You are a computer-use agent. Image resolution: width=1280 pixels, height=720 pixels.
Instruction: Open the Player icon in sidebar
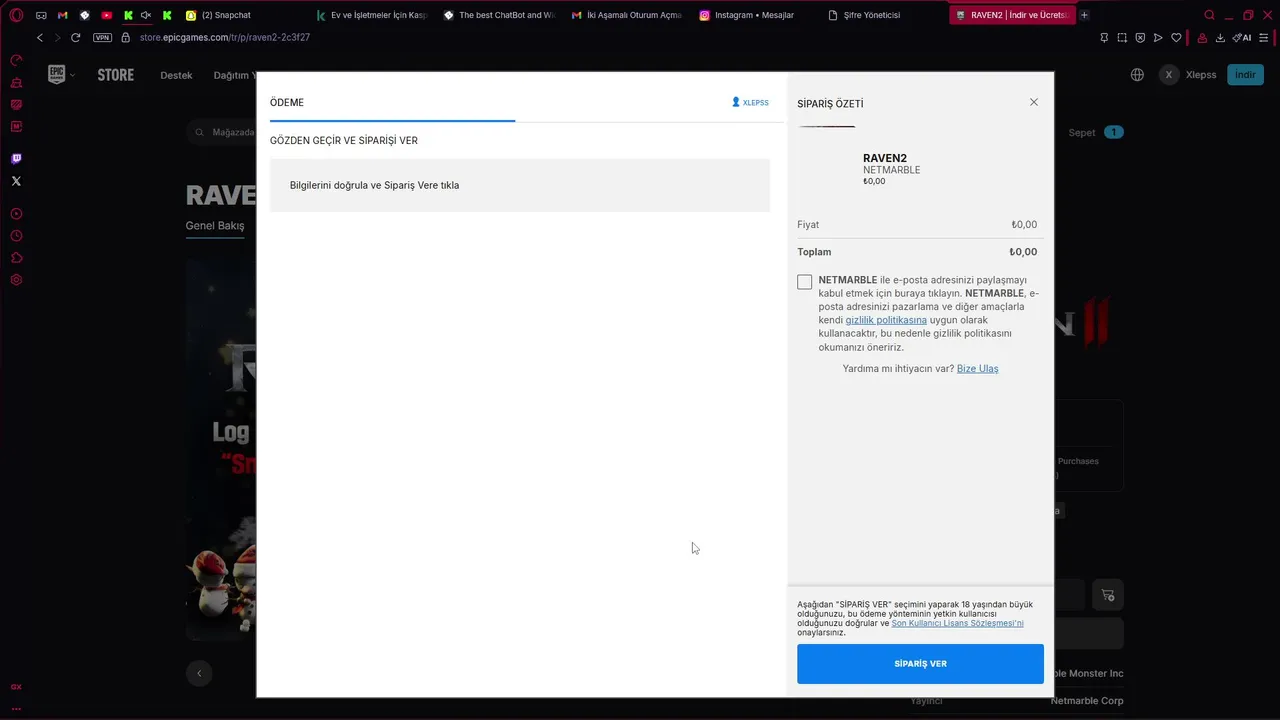pos(16,214)
